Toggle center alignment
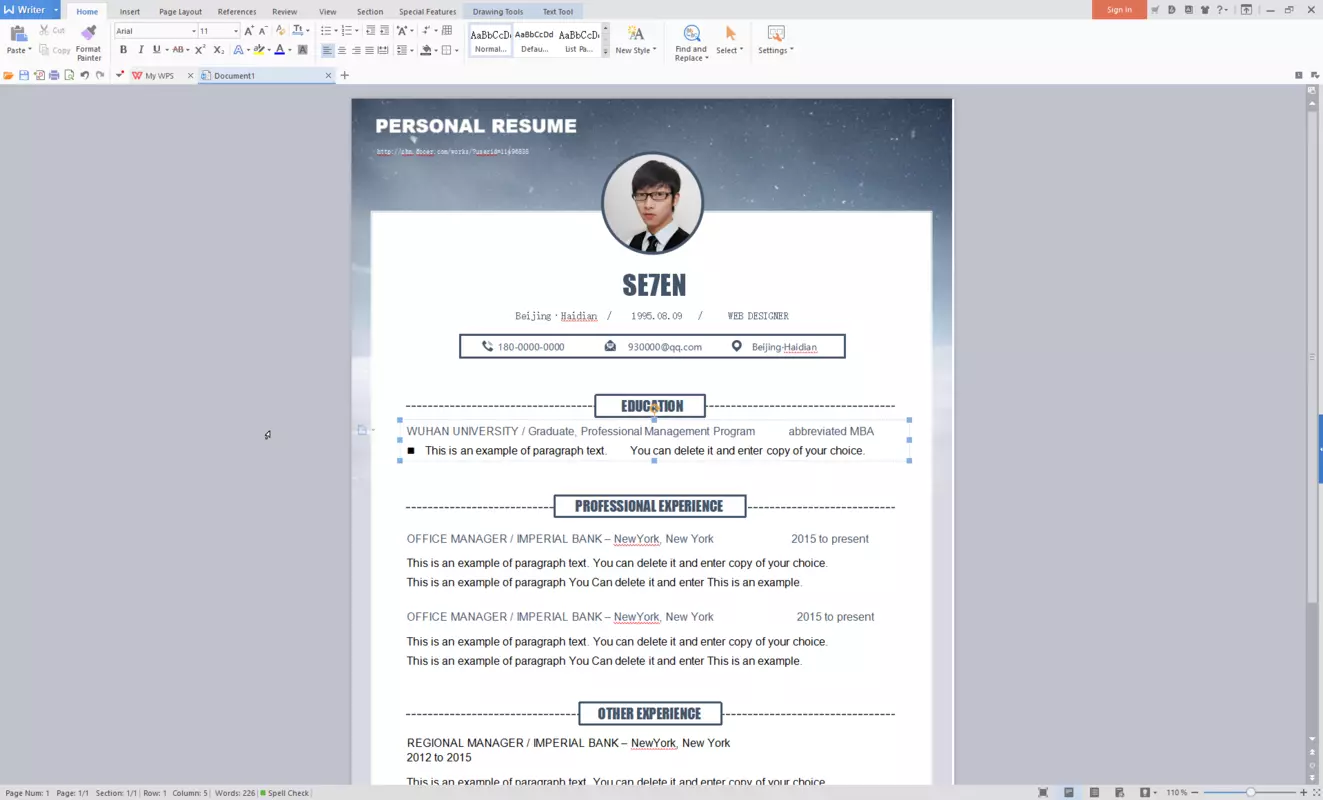 point(342,50)
